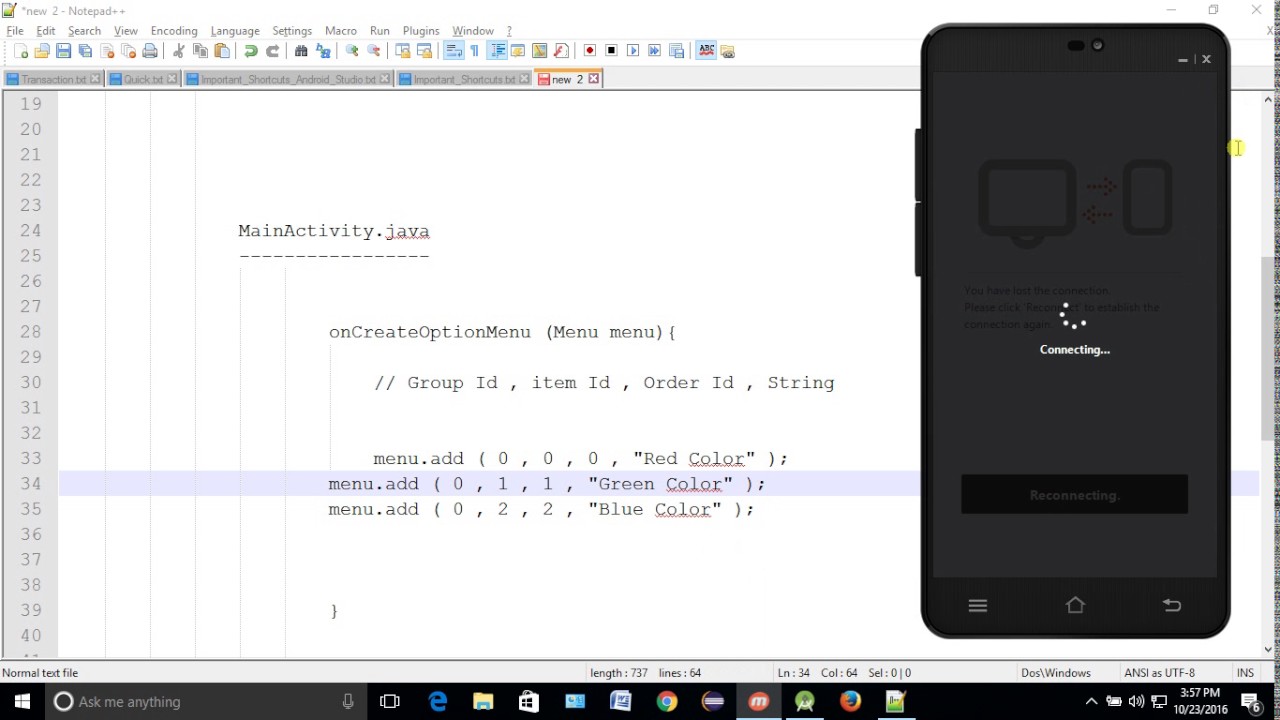This screenshot has height=720, width=1280.
Task: Click the User Defined Language toolbar icon
Action: tap(518, 51)
